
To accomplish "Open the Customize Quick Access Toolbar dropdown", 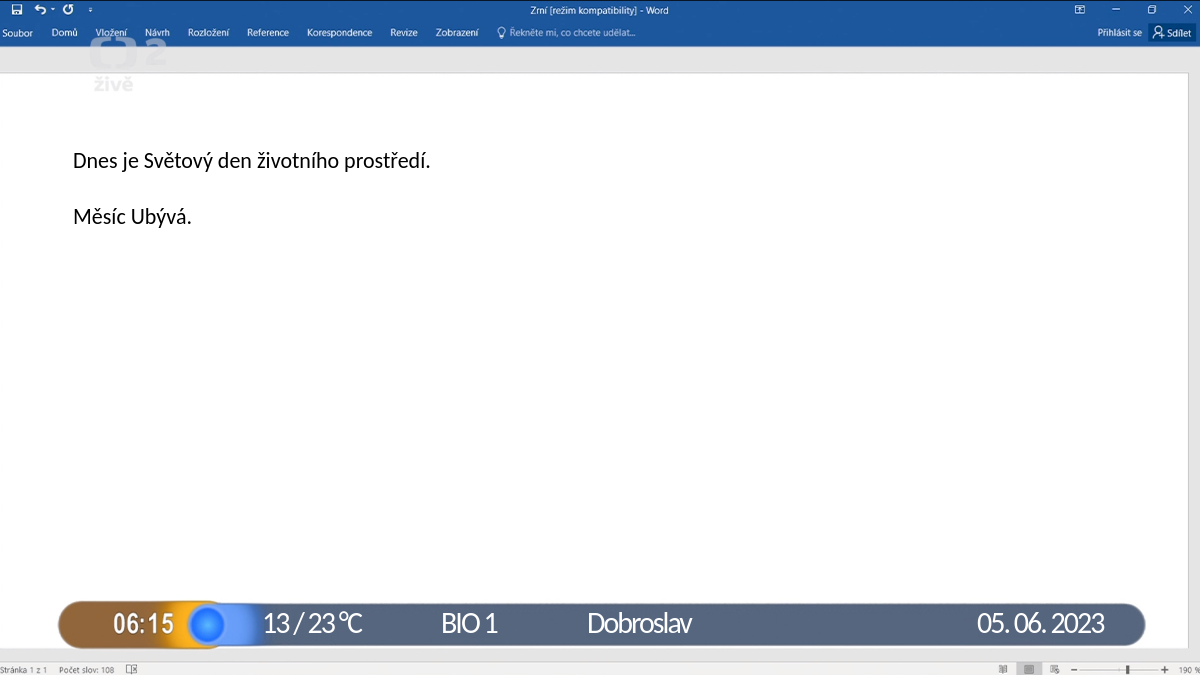I will [90, 10].
